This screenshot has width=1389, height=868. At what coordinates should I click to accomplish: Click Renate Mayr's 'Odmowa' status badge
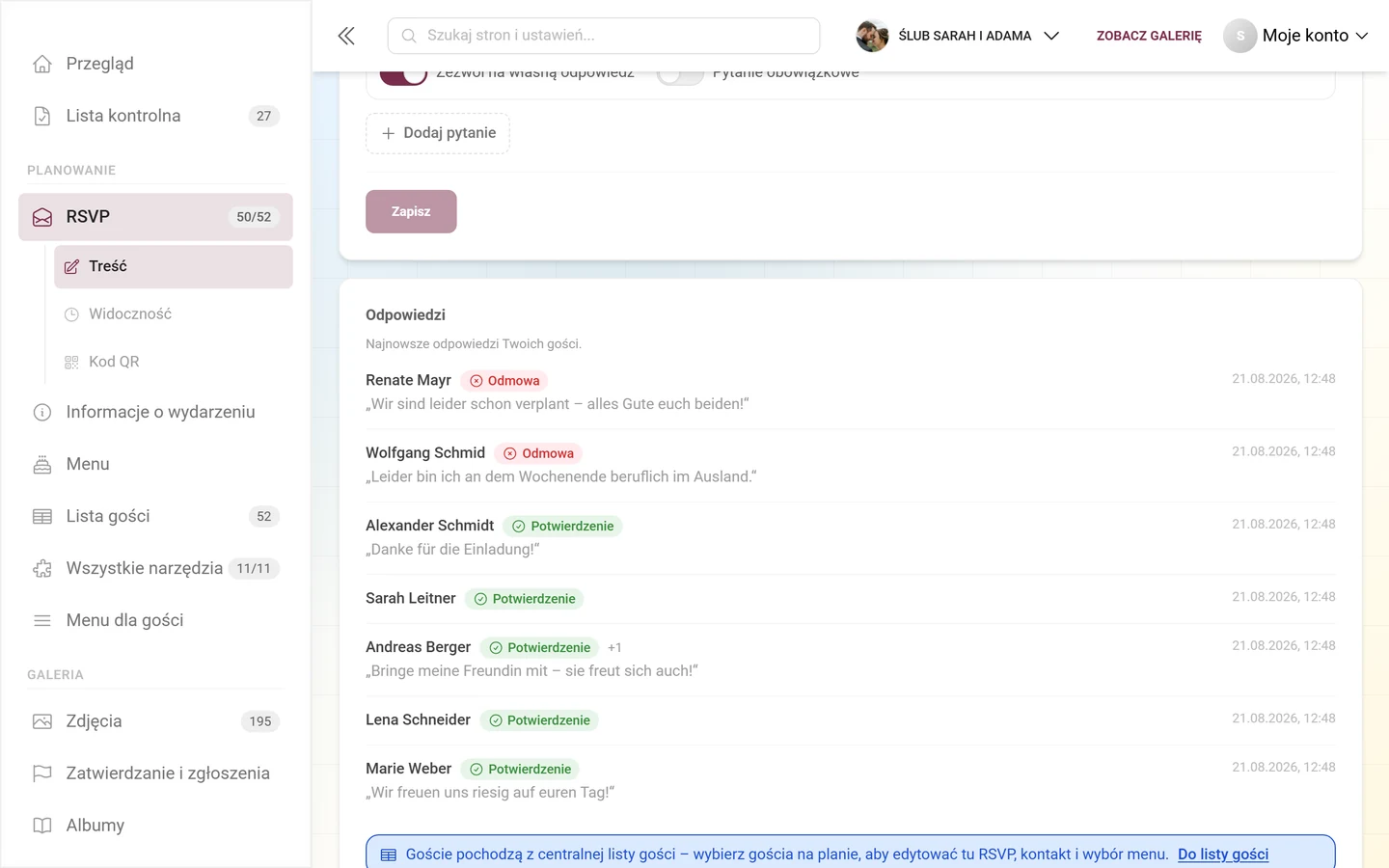coord(504,381)
